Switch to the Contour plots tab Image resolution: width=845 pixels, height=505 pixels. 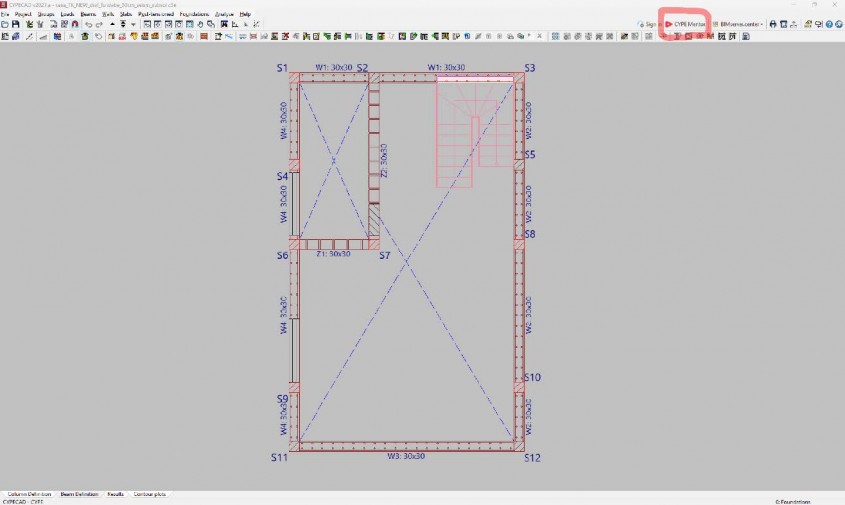point(150,494)
